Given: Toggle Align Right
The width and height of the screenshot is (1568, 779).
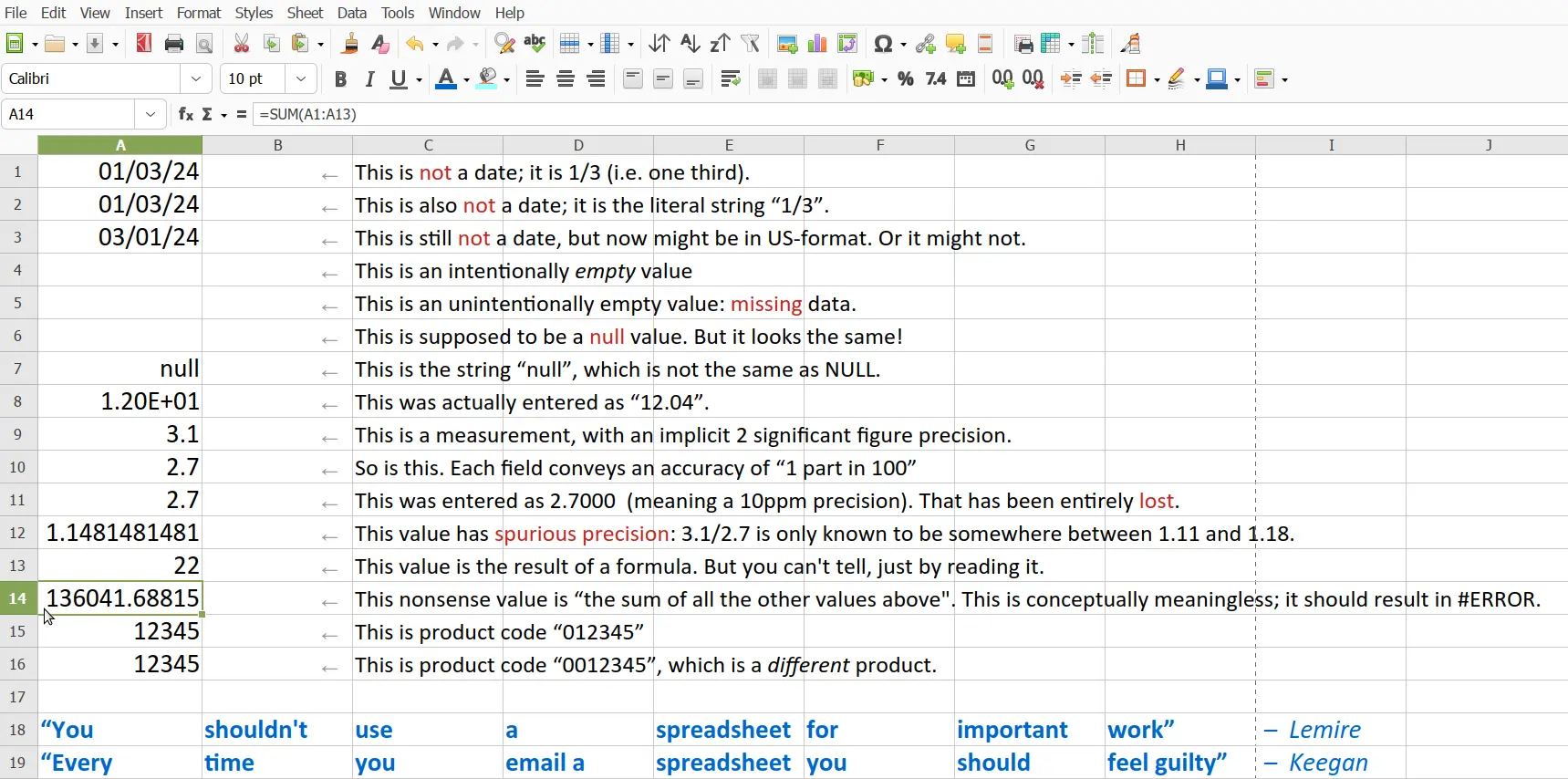Looking at the screenshot, I should (597, 79).
